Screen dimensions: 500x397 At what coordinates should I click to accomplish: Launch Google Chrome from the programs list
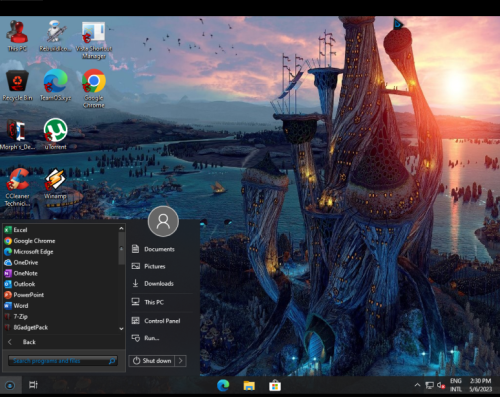pyautogui.click(x=60, y=241)
